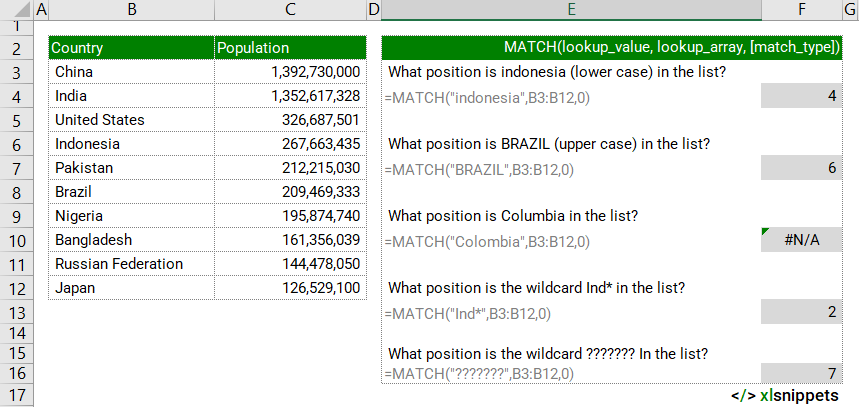Select column E header

point(571,10)
